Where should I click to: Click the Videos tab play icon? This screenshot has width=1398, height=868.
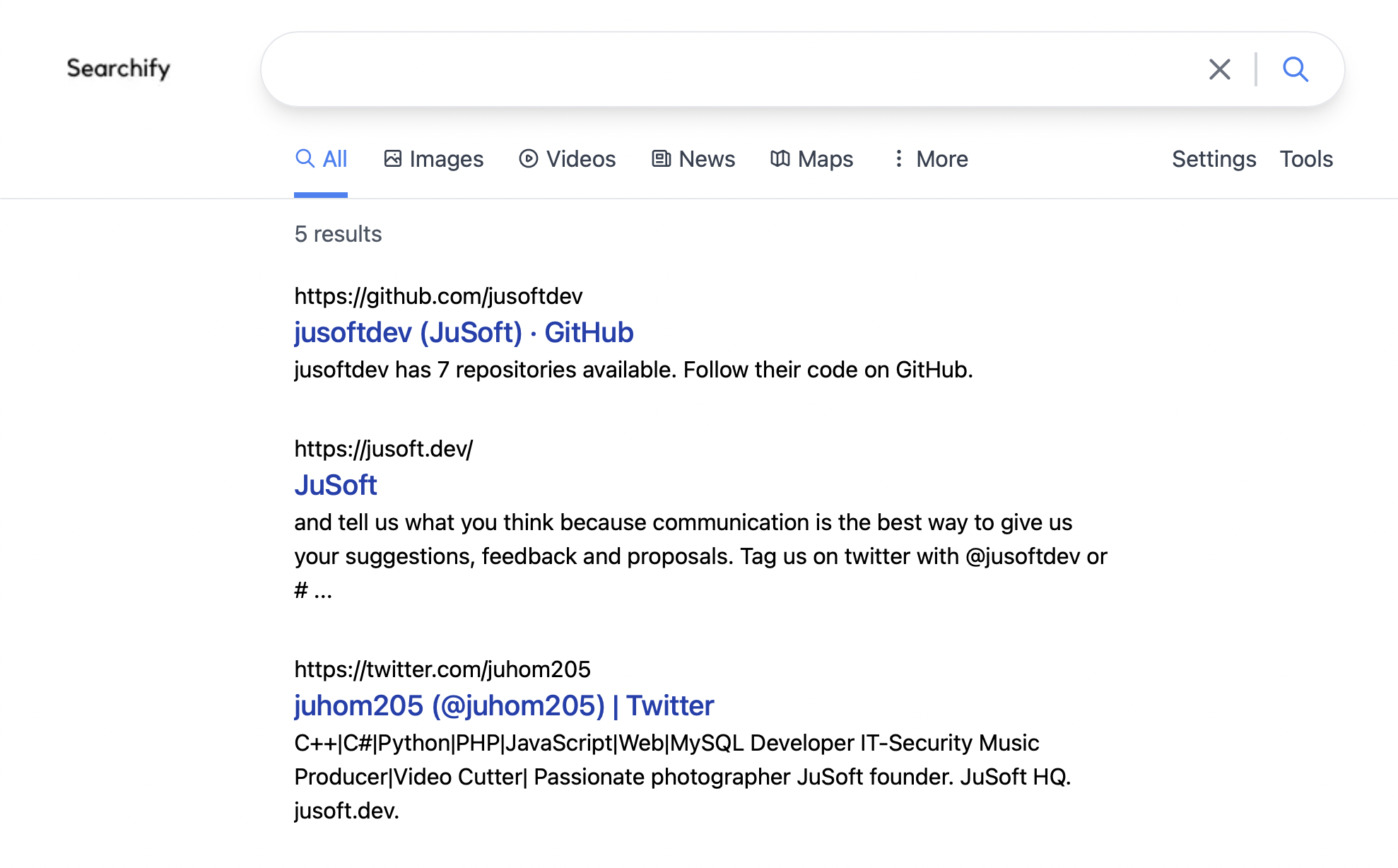point(528,158)
